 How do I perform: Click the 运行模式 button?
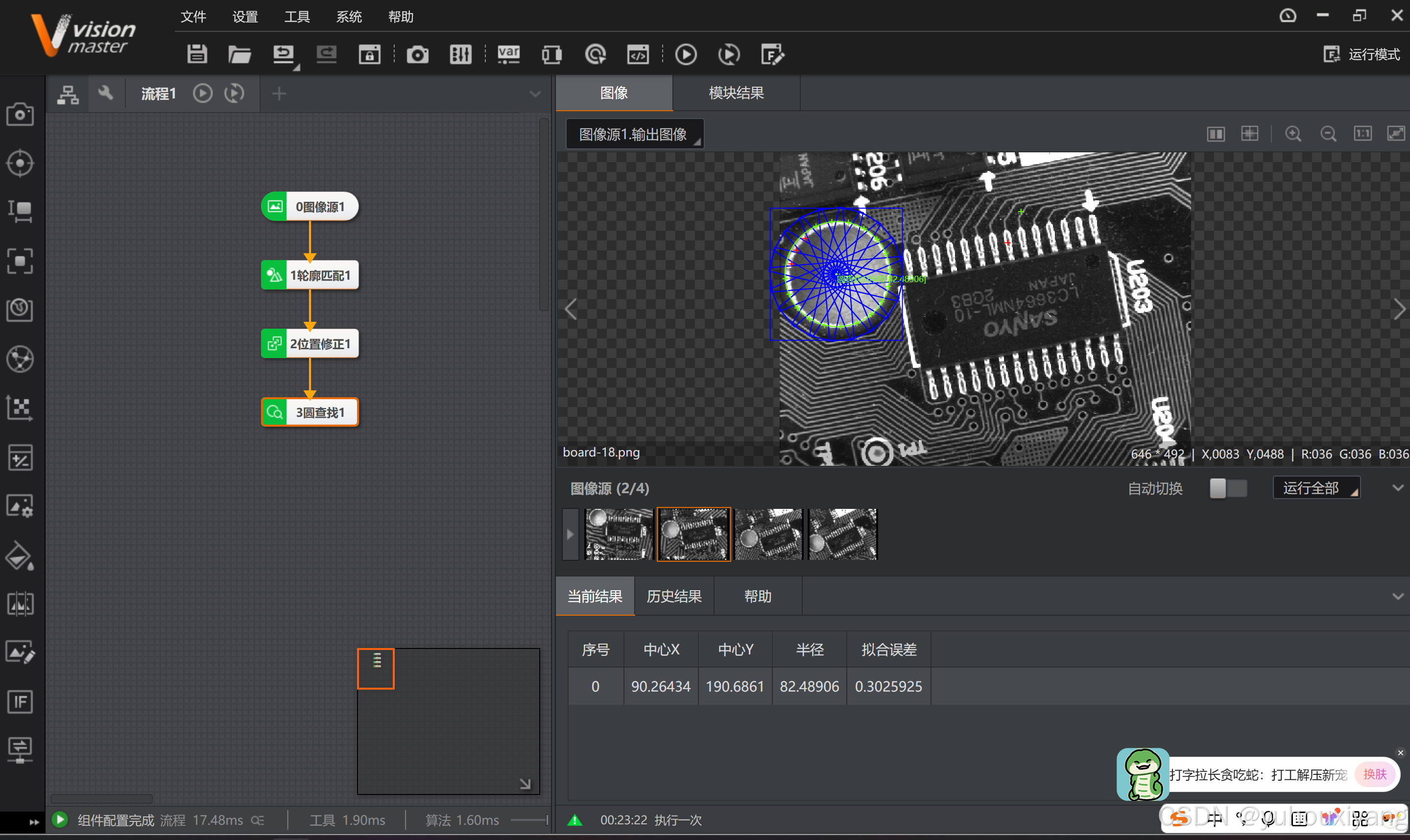tap(1362, 54)
